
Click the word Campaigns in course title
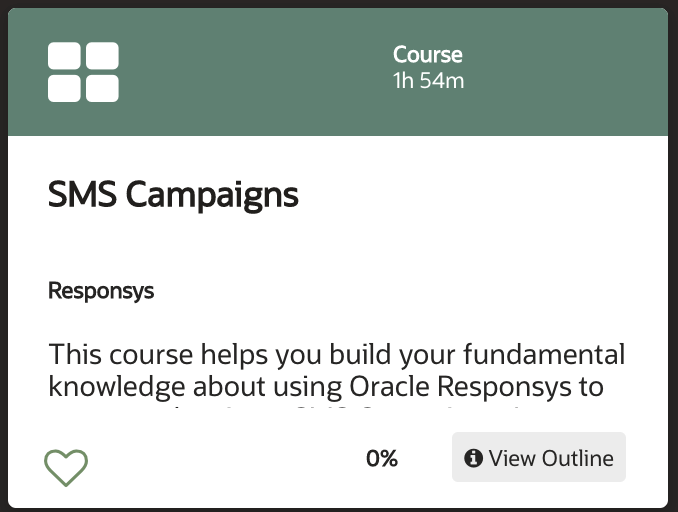pyautogui.click(x=212, y=196)
